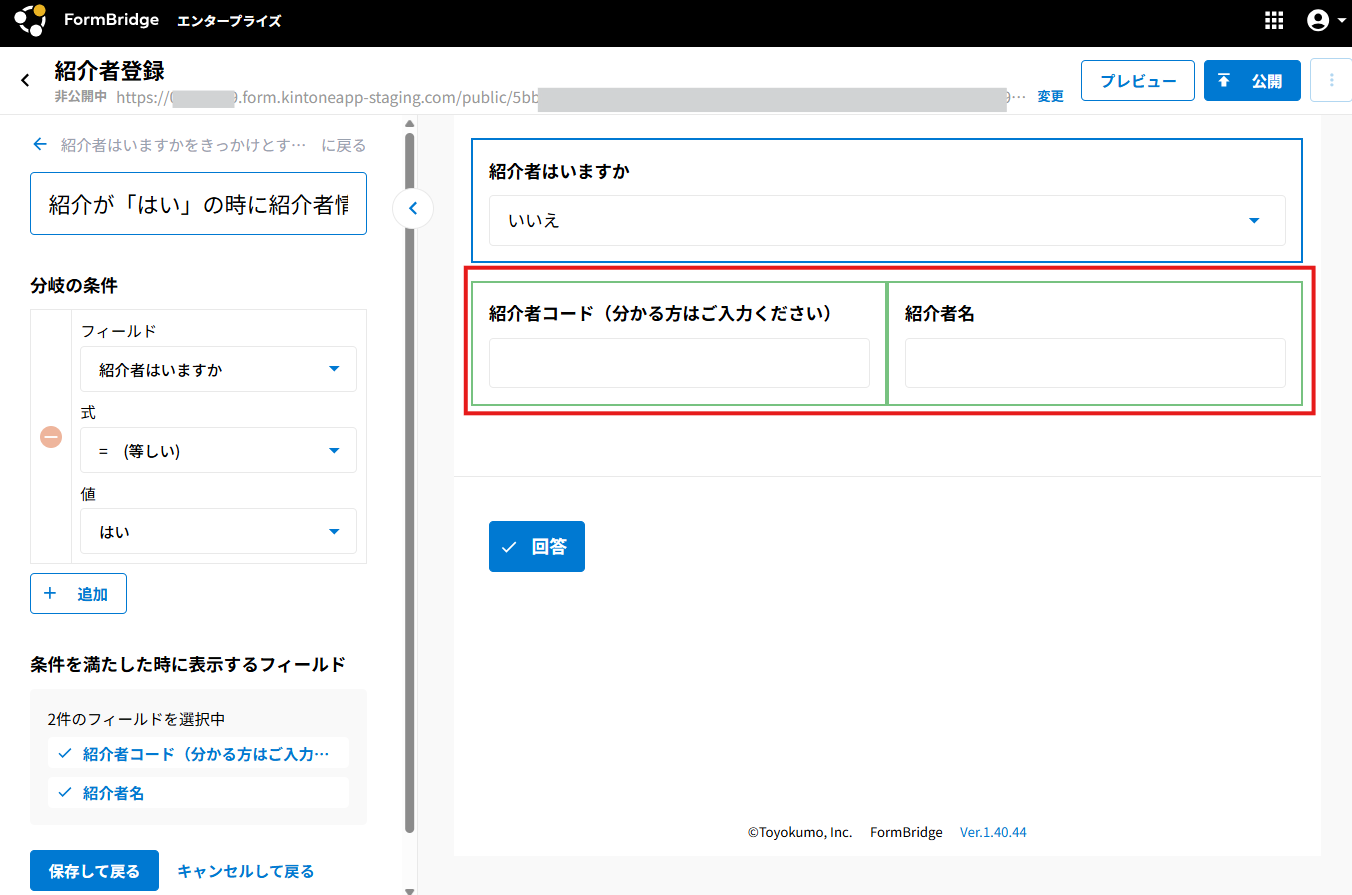Click the プレビュー button
This screenshot has width=1352, height=895.
1138,81
